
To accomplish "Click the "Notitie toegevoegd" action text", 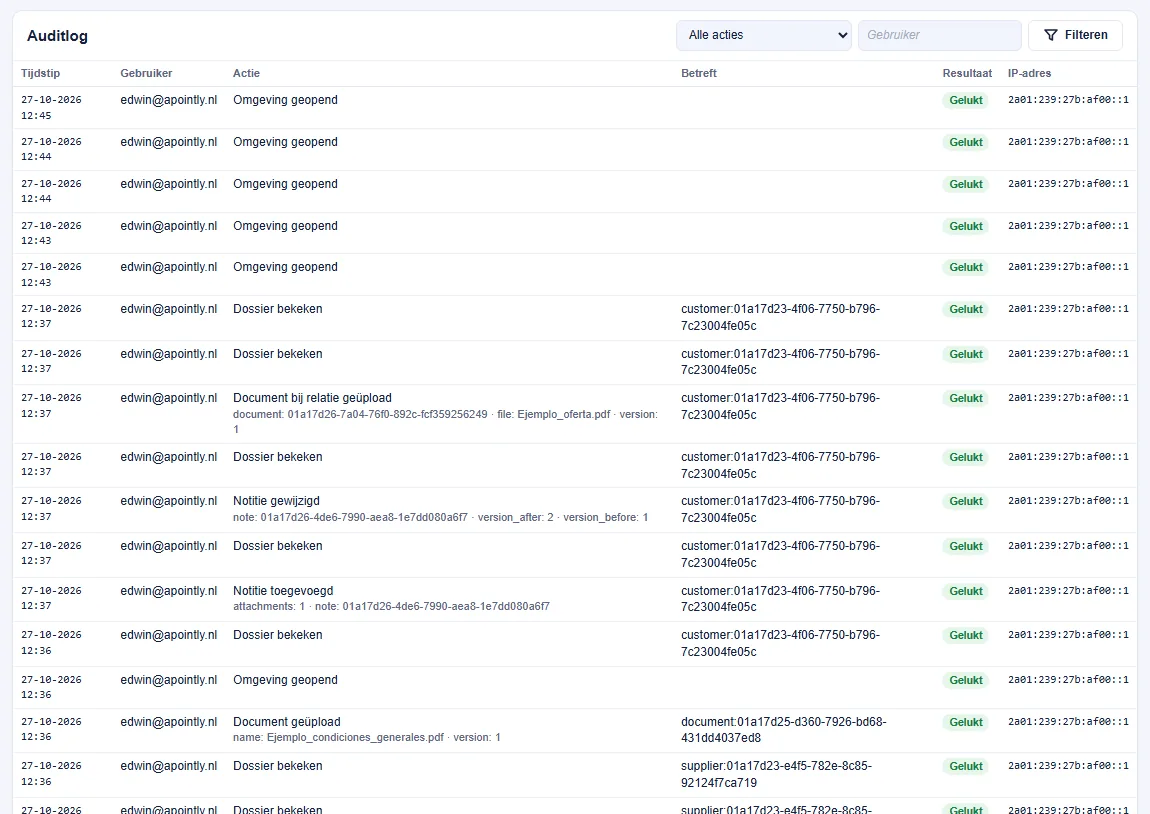I will (x=283, y=591).
